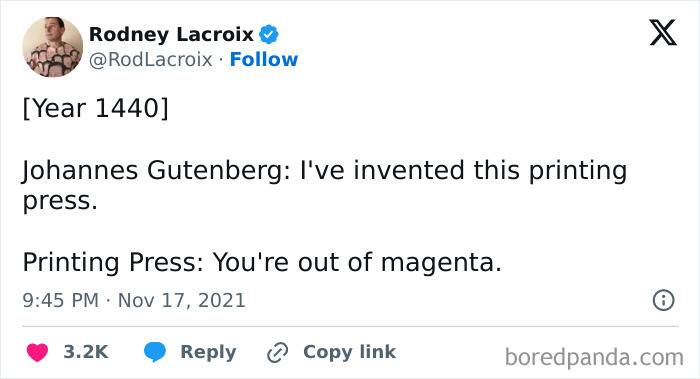The height and width of the screenshot is (379, 700).
Task: Click the Printing Press magenta line
Action: 262,262
